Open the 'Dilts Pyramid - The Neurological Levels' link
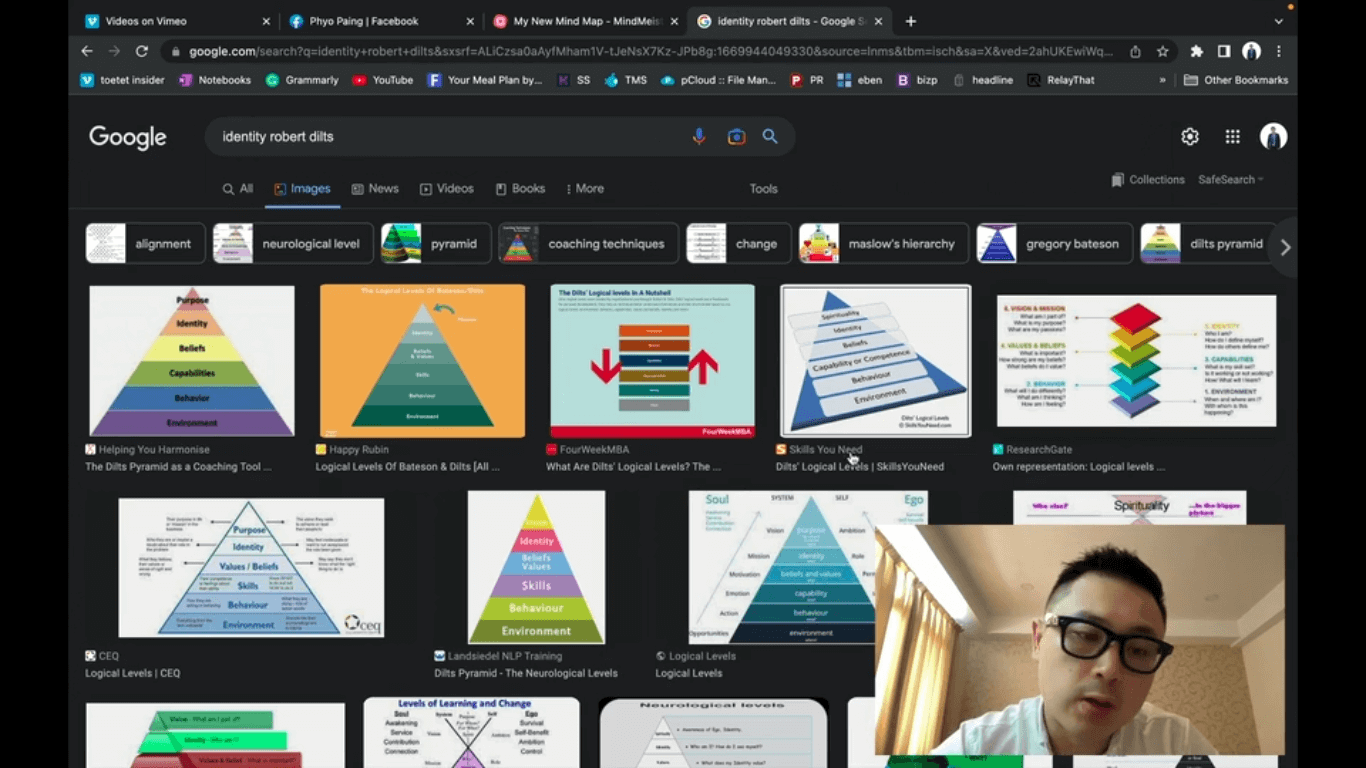Screen dimensions: 1366x768 point(526,673)
